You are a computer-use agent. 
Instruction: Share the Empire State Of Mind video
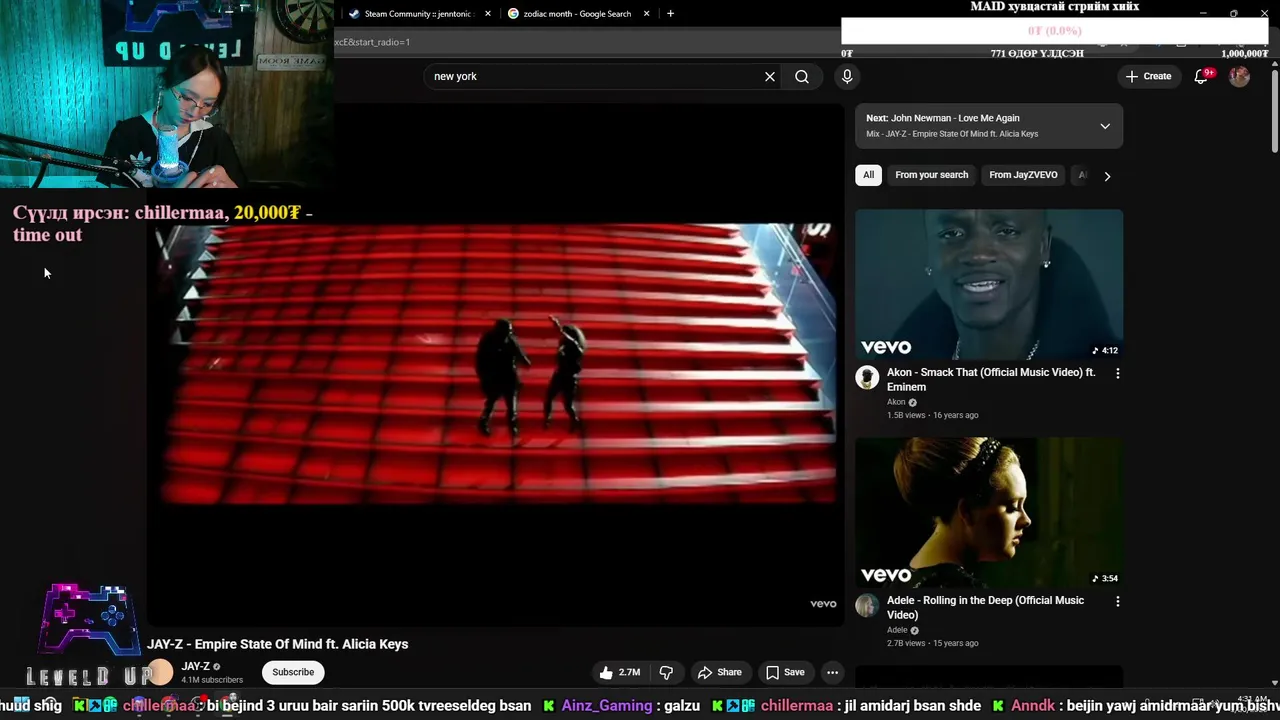tap(720, 672)
